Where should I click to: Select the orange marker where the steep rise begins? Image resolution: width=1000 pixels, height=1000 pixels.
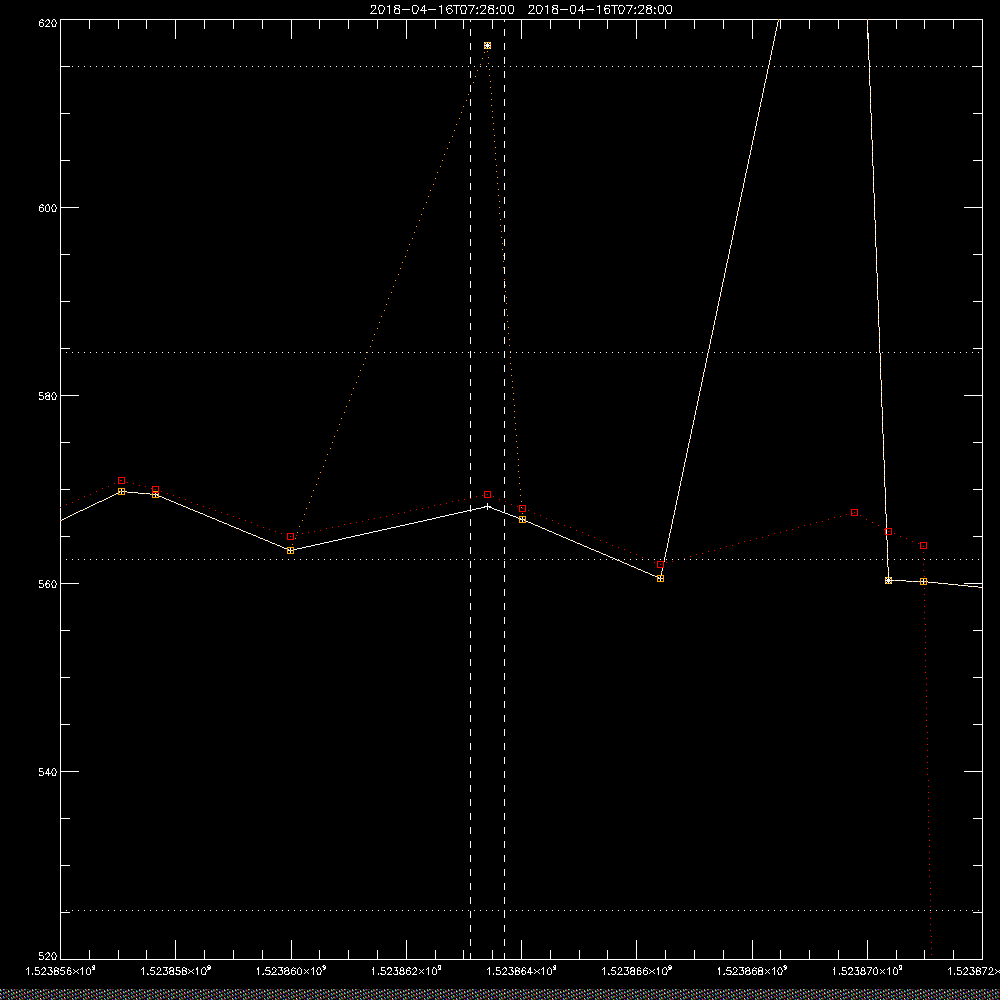click(x=660, y=578)
